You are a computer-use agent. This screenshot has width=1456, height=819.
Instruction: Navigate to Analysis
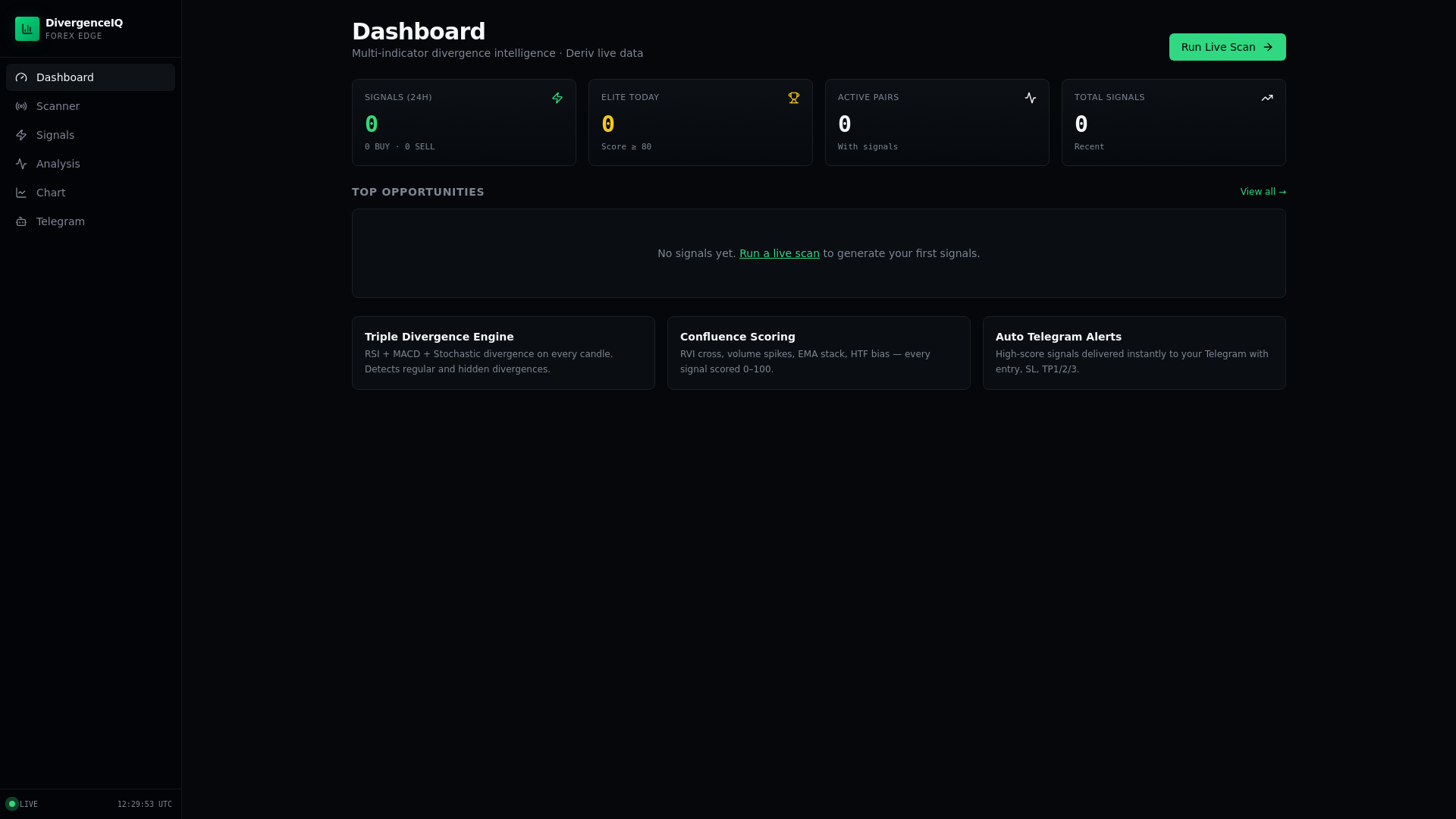click(90, 164)
